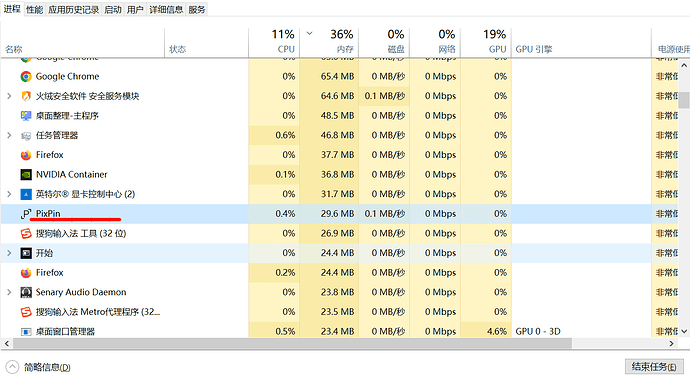This screenshot has width=690, height=384.
Task: Select the Firefox 37.7 MB process icon
Action: [26, 155]
